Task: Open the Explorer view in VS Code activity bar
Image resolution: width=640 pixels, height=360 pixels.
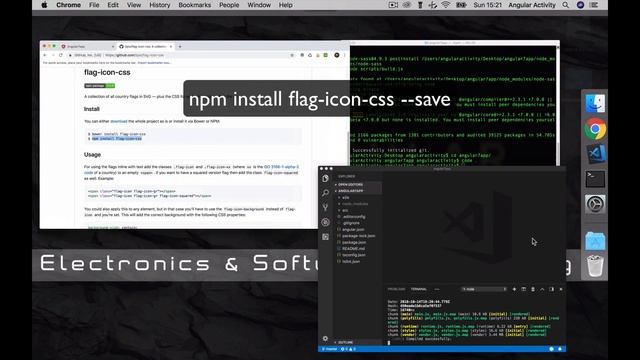Action: [325, 178]
